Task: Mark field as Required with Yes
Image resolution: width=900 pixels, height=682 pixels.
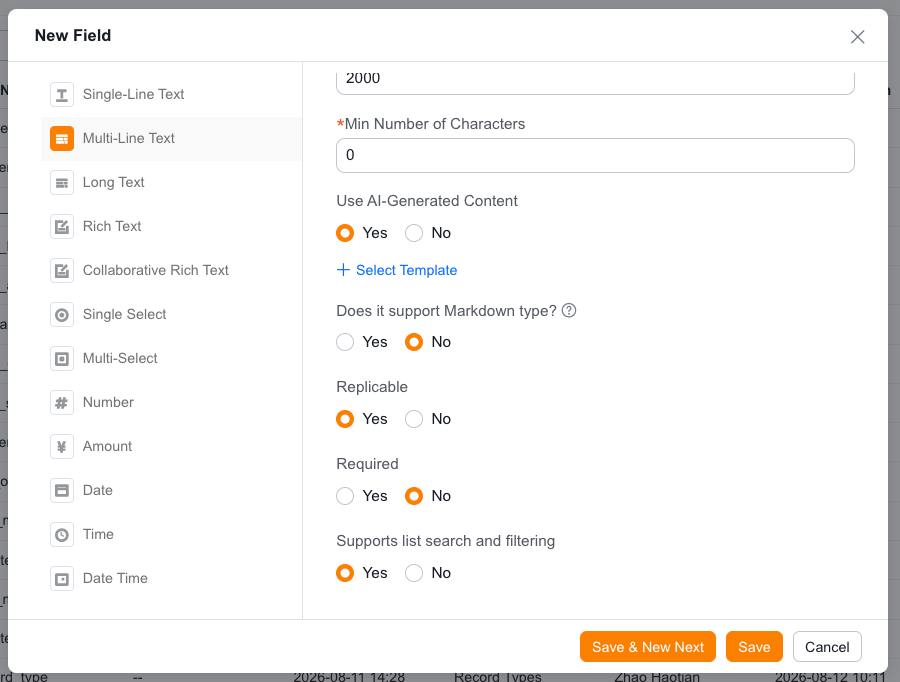Action: point(345,496)
